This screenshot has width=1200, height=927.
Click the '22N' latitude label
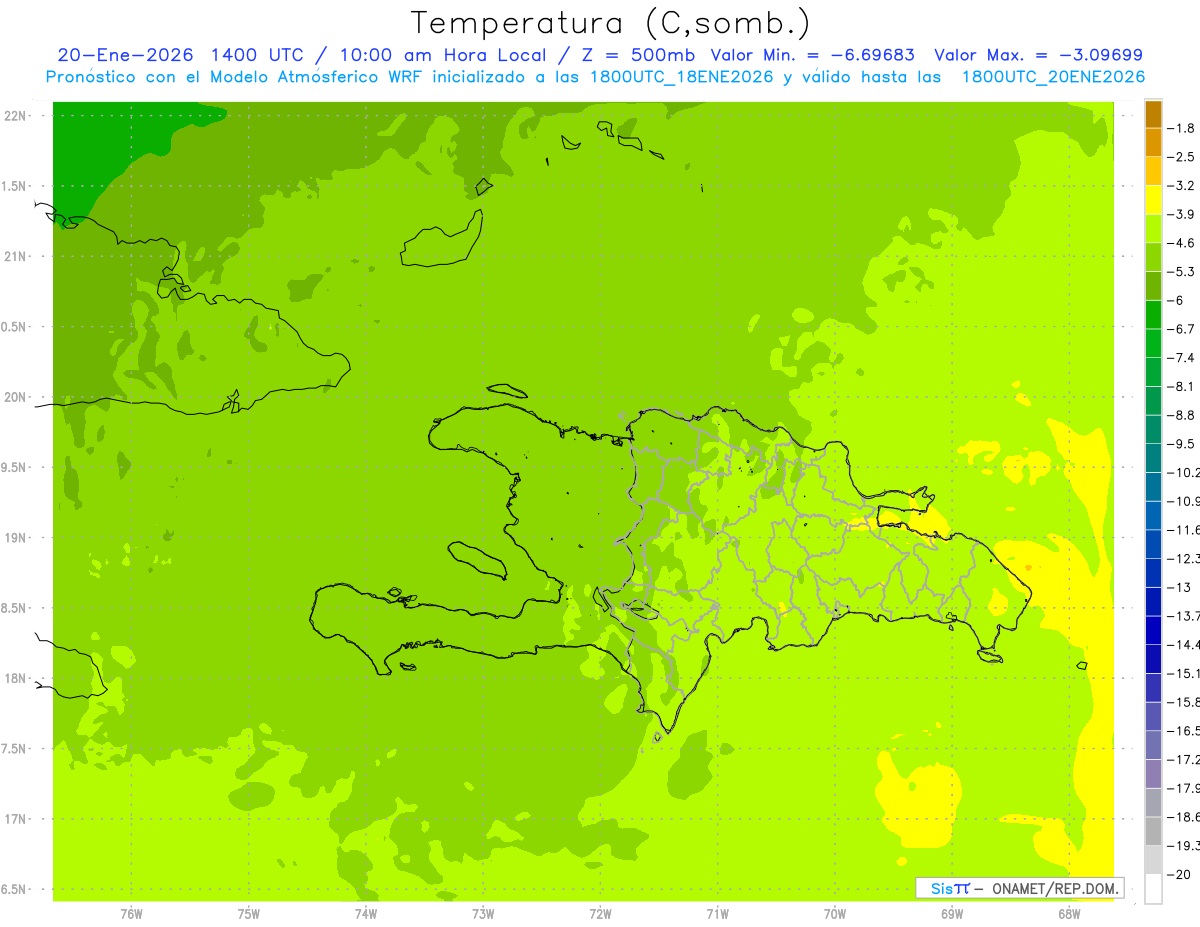point(17,116)
